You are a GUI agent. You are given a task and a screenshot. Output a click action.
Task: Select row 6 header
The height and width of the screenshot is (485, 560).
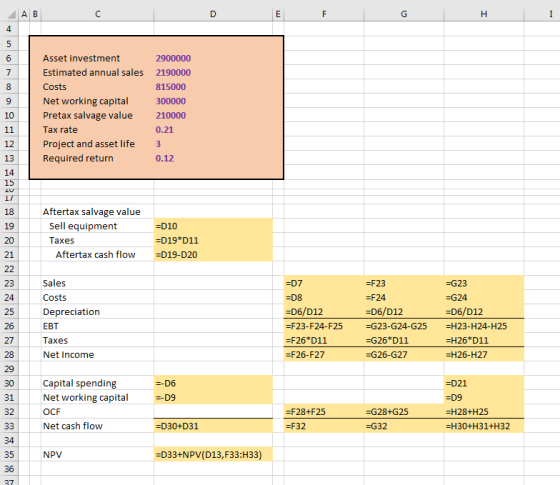9,58
